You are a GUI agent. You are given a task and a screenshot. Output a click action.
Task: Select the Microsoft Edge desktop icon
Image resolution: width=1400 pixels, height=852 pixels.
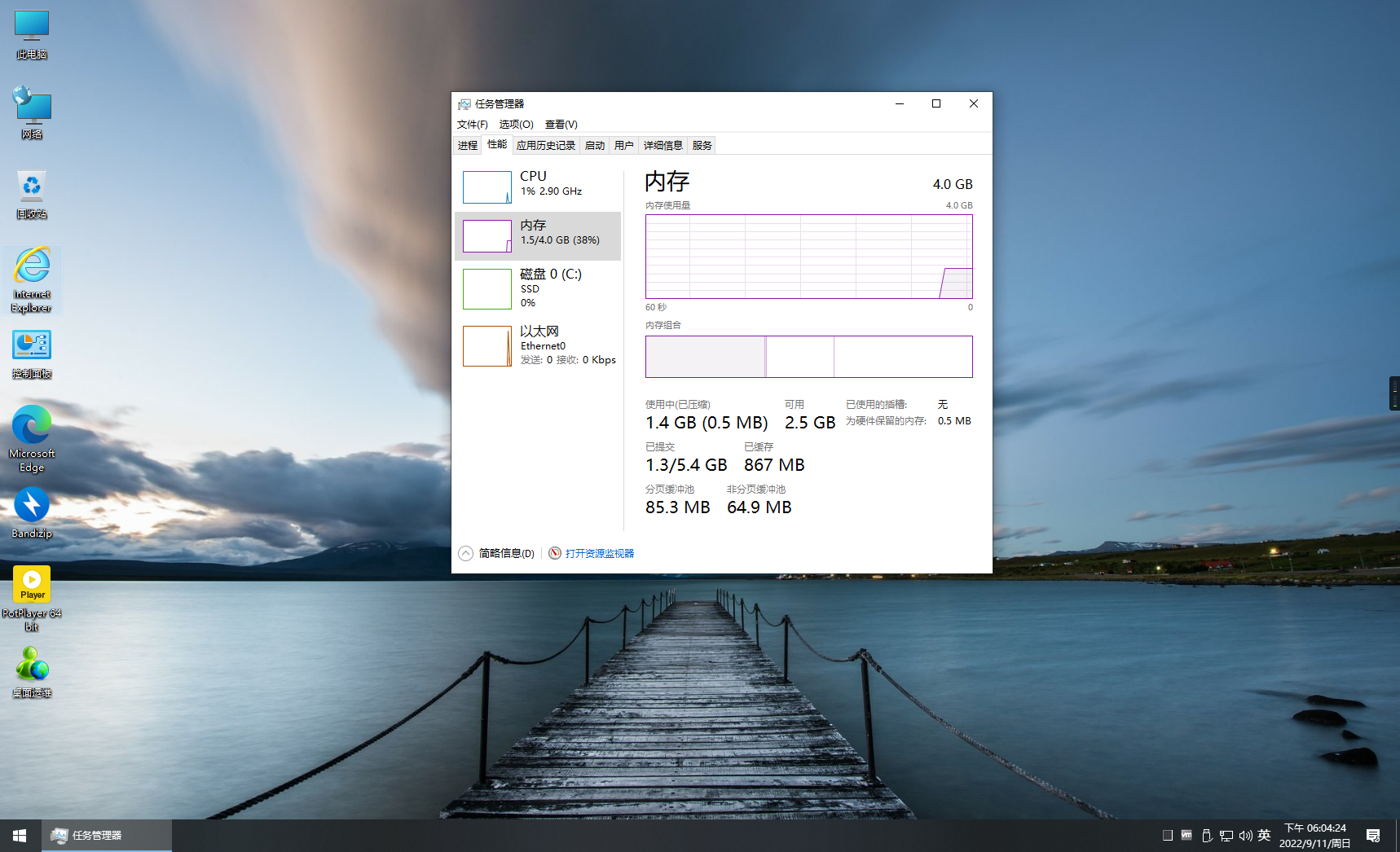[32, 437]
